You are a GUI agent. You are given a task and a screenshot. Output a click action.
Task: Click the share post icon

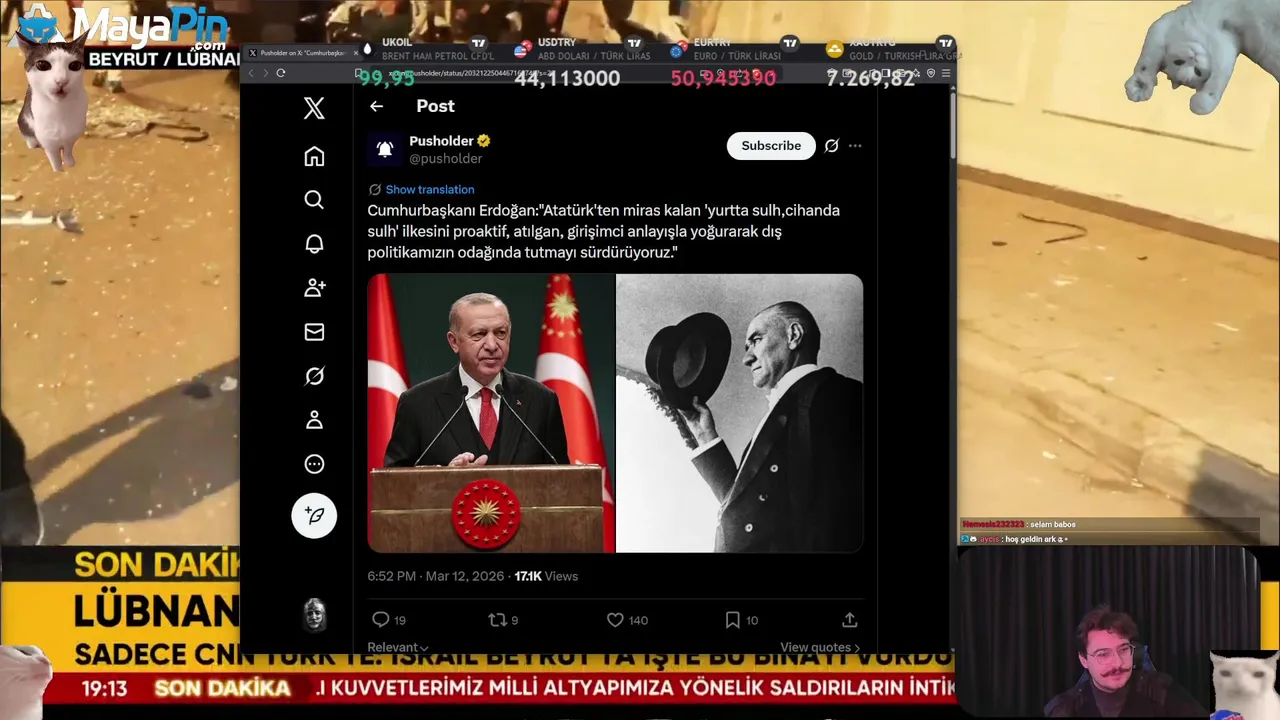click(x=850, y=620)
